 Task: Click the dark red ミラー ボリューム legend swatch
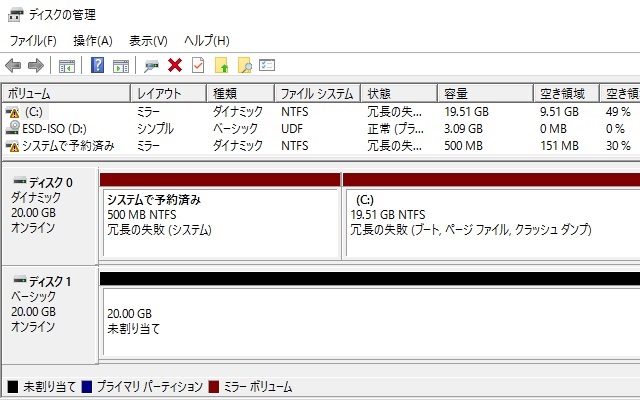[213, 387]
